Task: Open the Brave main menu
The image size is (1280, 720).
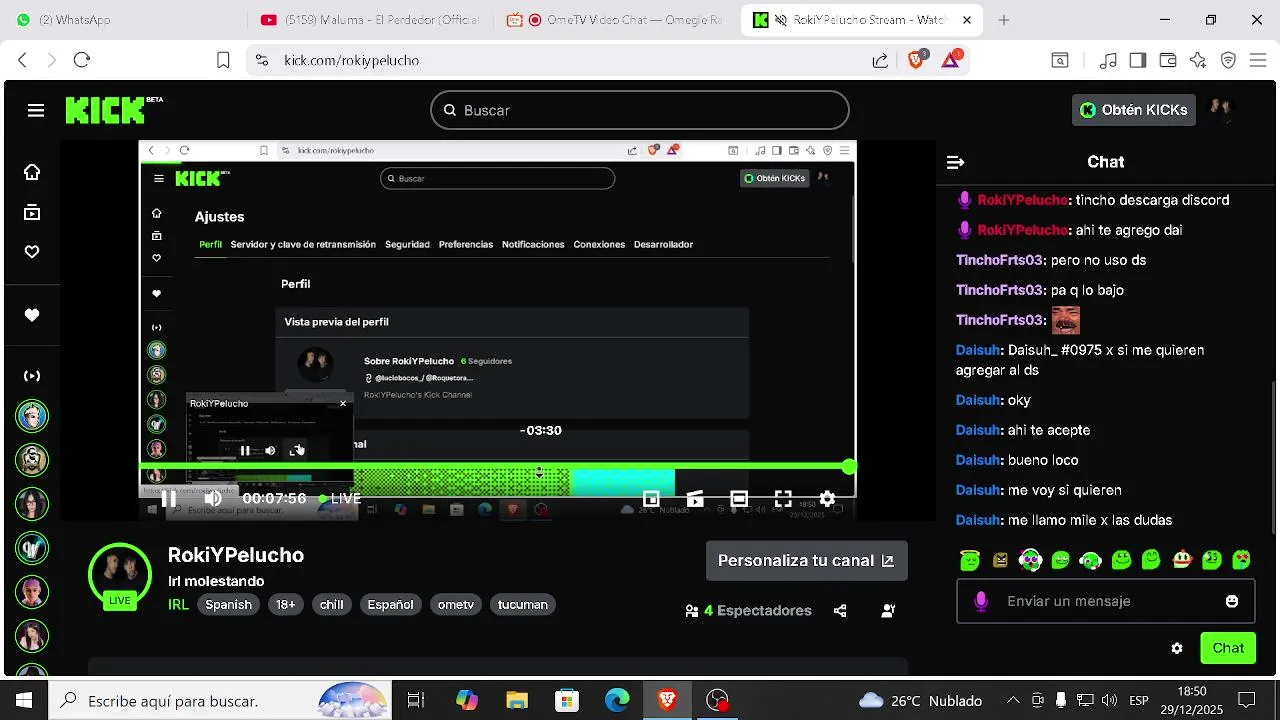Action: point(1257,60)
